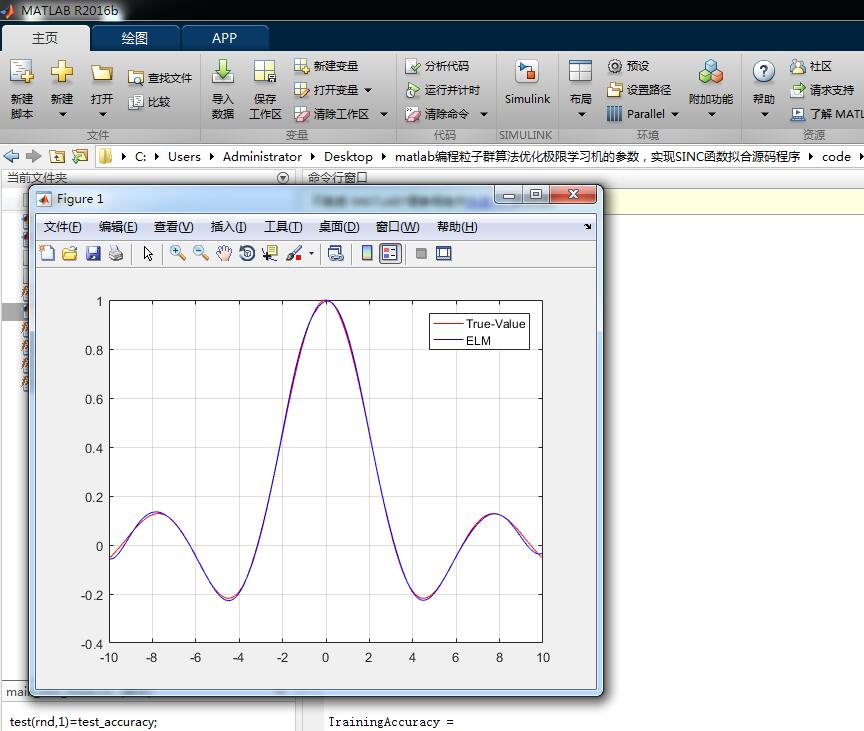Open the 当前文件夹 panel actions dropdown
Image resolution: width=864 pixels, height=731 pixels.
[283, 178]
